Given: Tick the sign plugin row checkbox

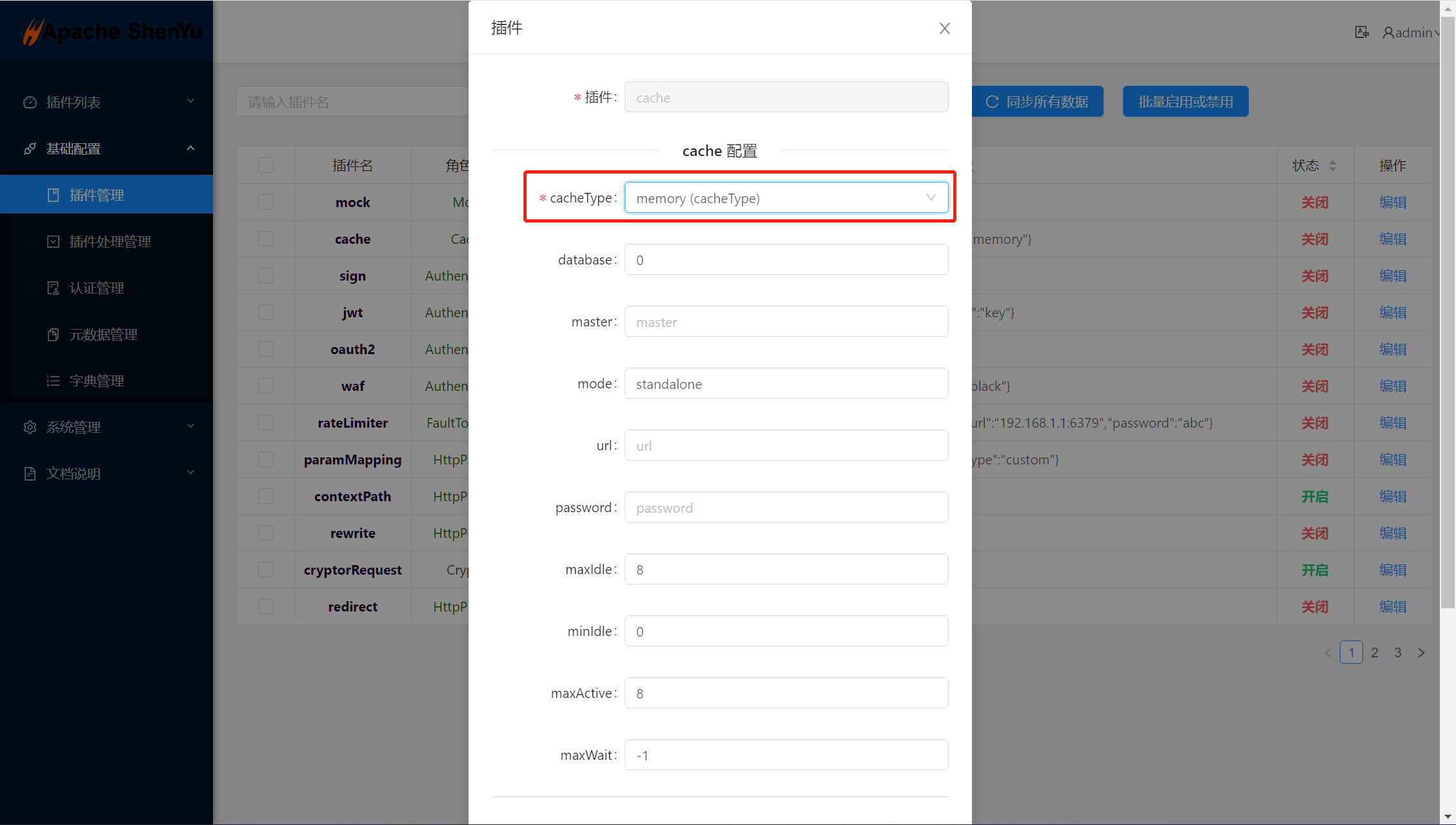Looking at the screenshot, I should pyautogui.click(x=266, y=275).
